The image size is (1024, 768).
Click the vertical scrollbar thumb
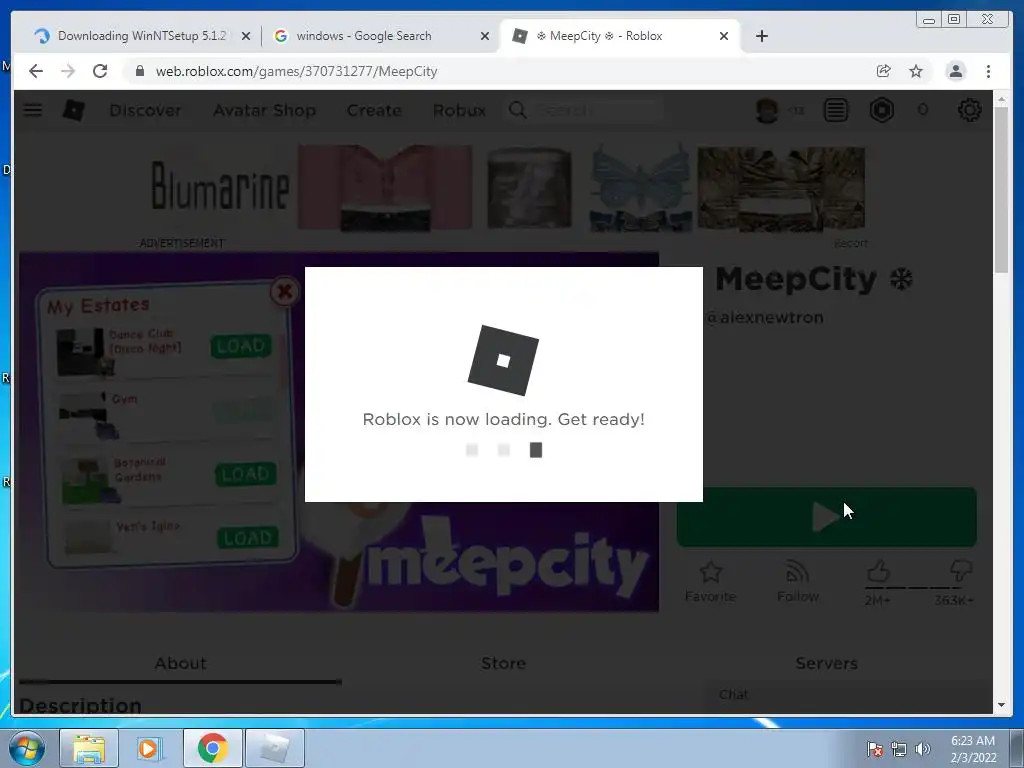pos(1002,190)
